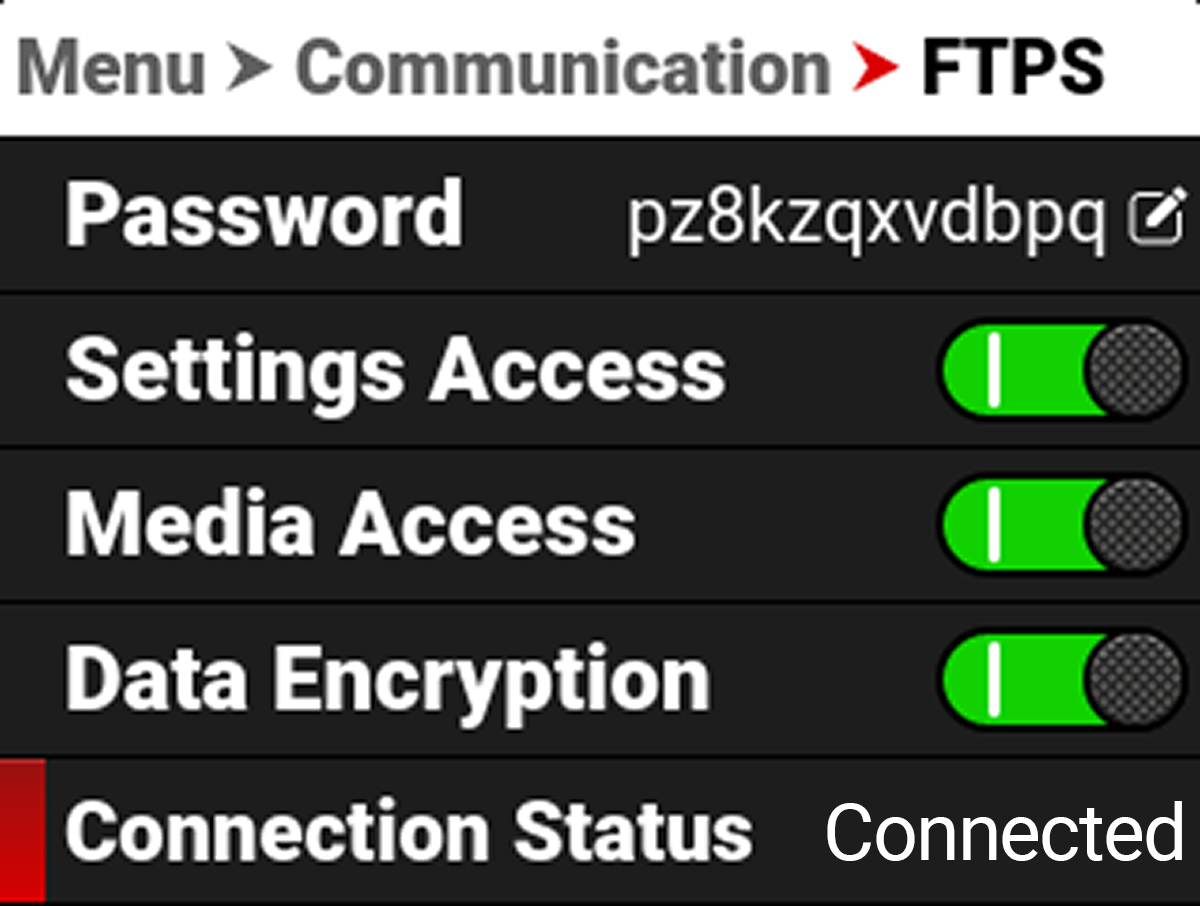Image resolution: width=1200 pixels, height=906 pixels.
Task: Toggle Data Encryption off
Action: click(1060, 676)
